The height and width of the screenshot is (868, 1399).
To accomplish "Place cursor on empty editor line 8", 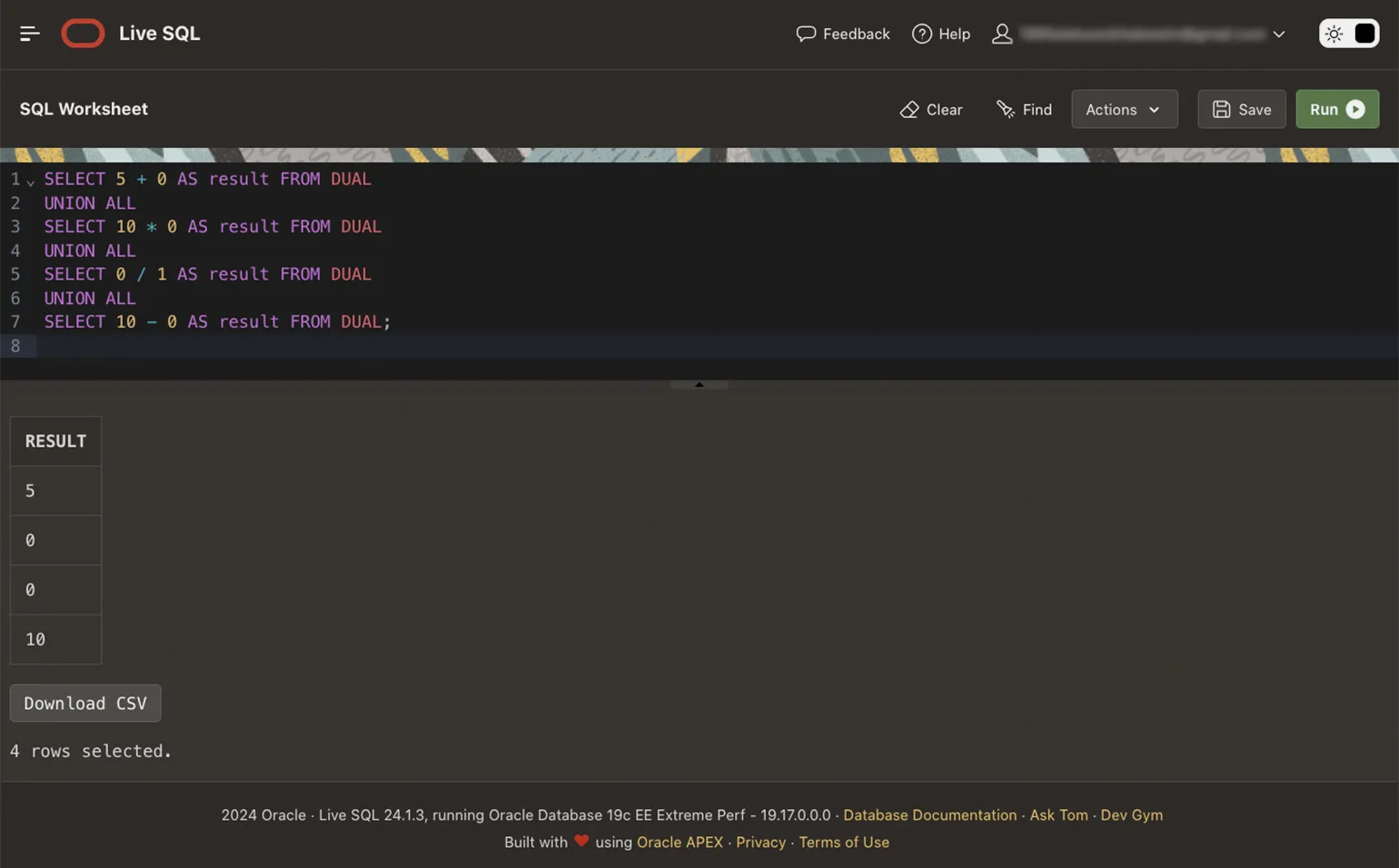I will coord(363,346).
